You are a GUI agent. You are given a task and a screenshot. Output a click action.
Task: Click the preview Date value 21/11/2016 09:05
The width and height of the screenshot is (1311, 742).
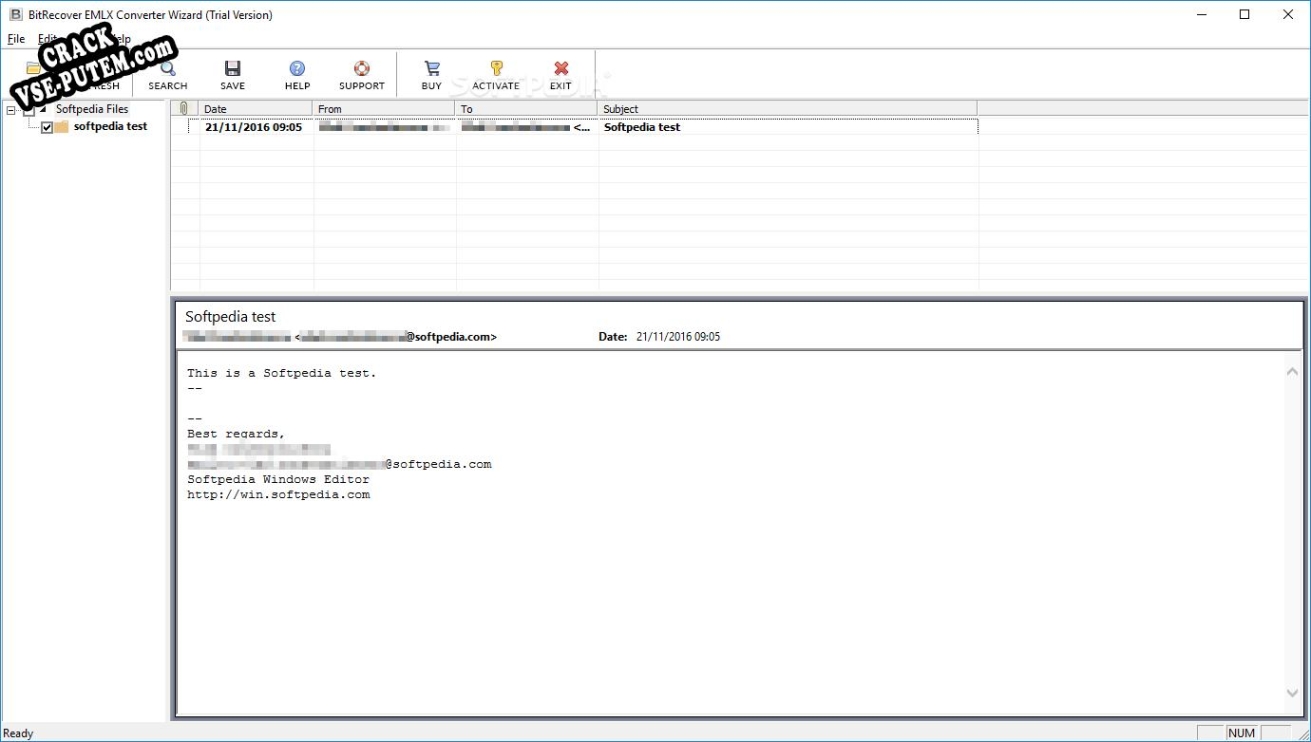coord(678,337)
